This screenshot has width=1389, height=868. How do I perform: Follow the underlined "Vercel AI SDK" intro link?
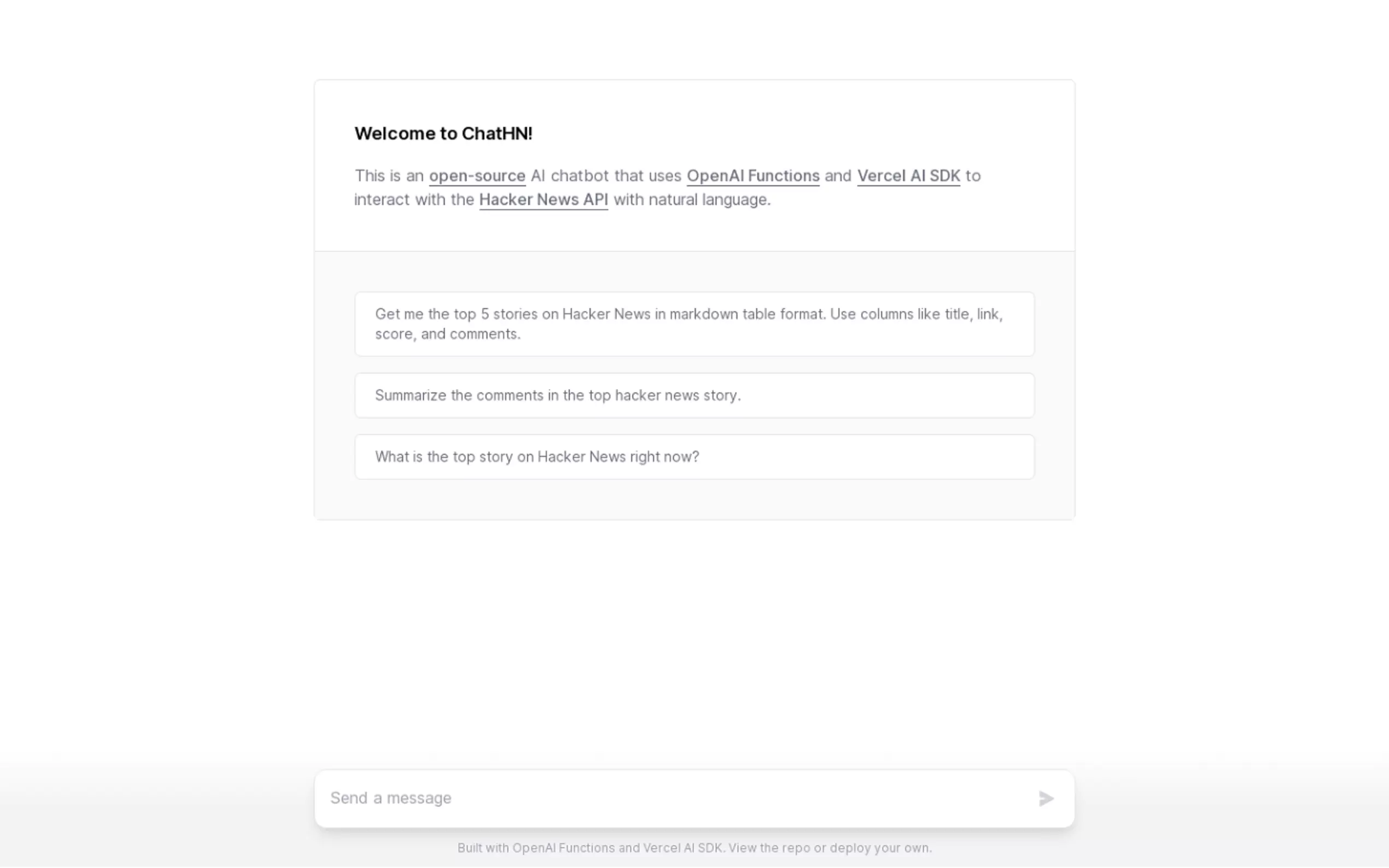click(x=908, y=175)
